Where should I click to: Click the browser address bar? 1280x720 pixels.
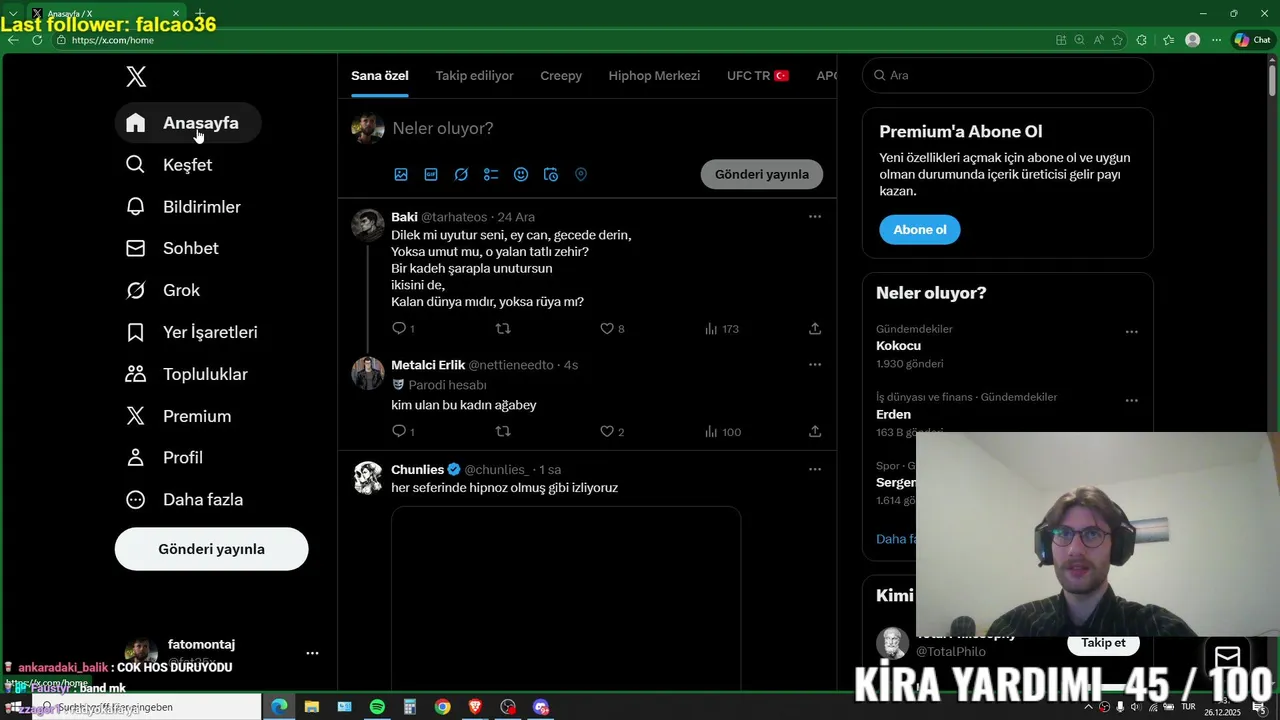point(550,40)
